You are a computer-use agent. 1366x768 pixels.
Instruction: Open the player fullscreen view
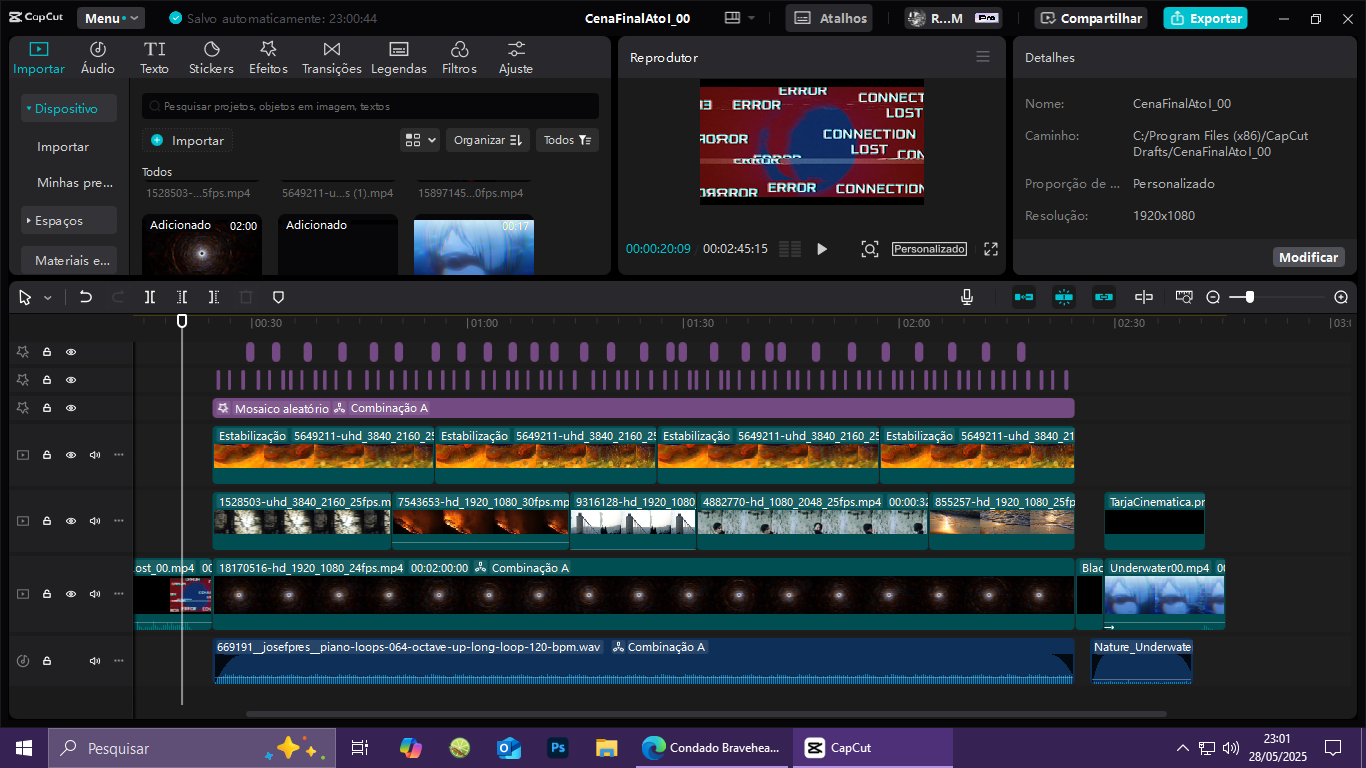(991, 249)
